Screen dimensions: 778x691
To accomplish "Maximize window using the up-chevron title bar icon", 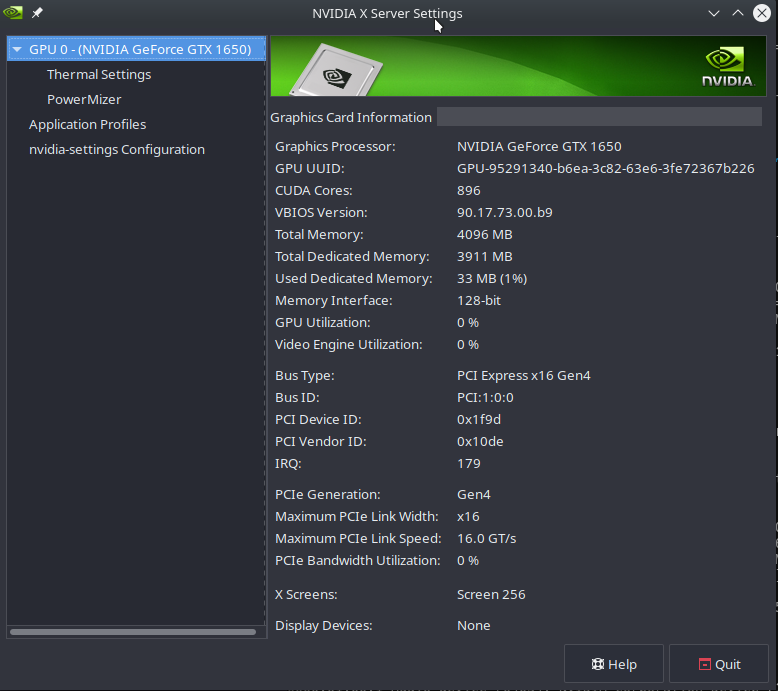I will click(x=738, y=13).
